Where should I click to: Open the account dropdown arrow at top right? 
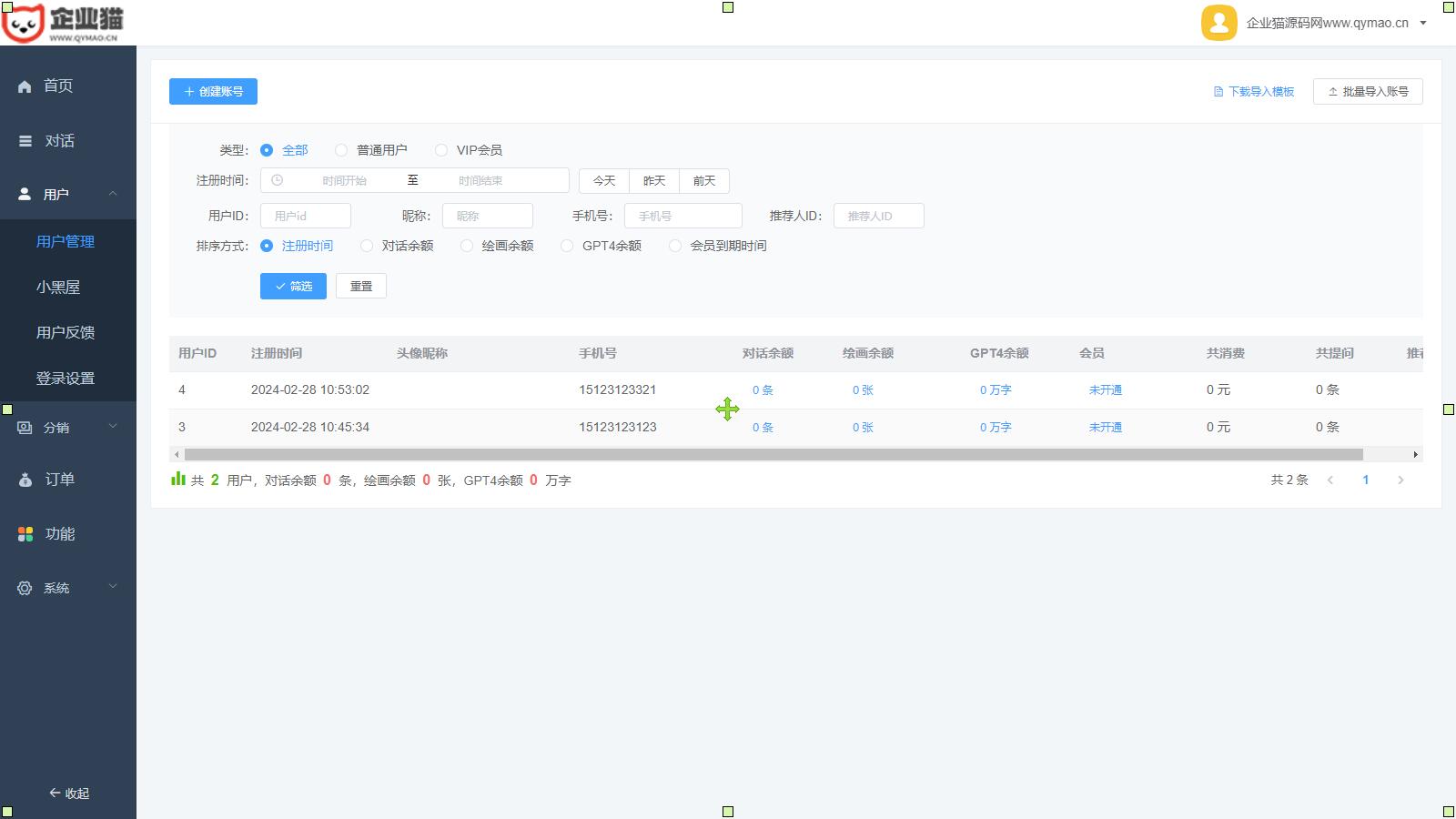pos(1423,24)
